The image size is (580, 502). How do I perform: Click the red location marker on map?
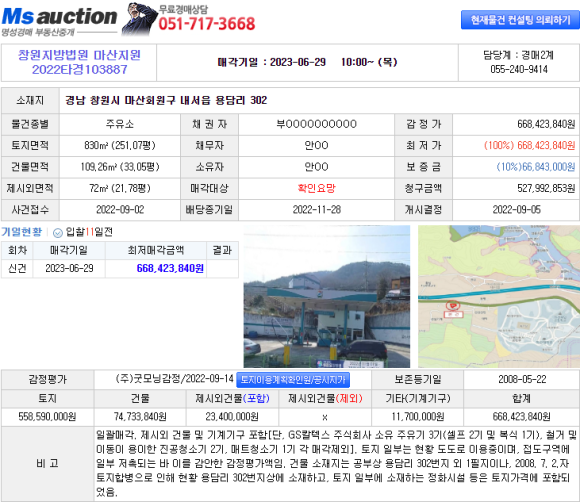point(453,306)
